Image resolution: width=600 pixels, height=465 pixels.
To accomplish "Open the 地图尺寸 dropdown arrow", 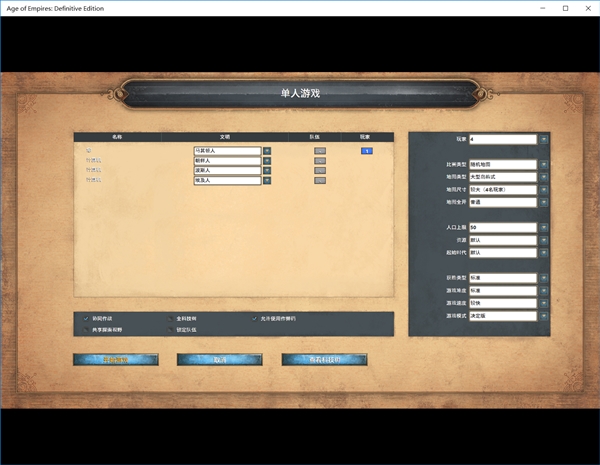I will [x=544, y=189].
